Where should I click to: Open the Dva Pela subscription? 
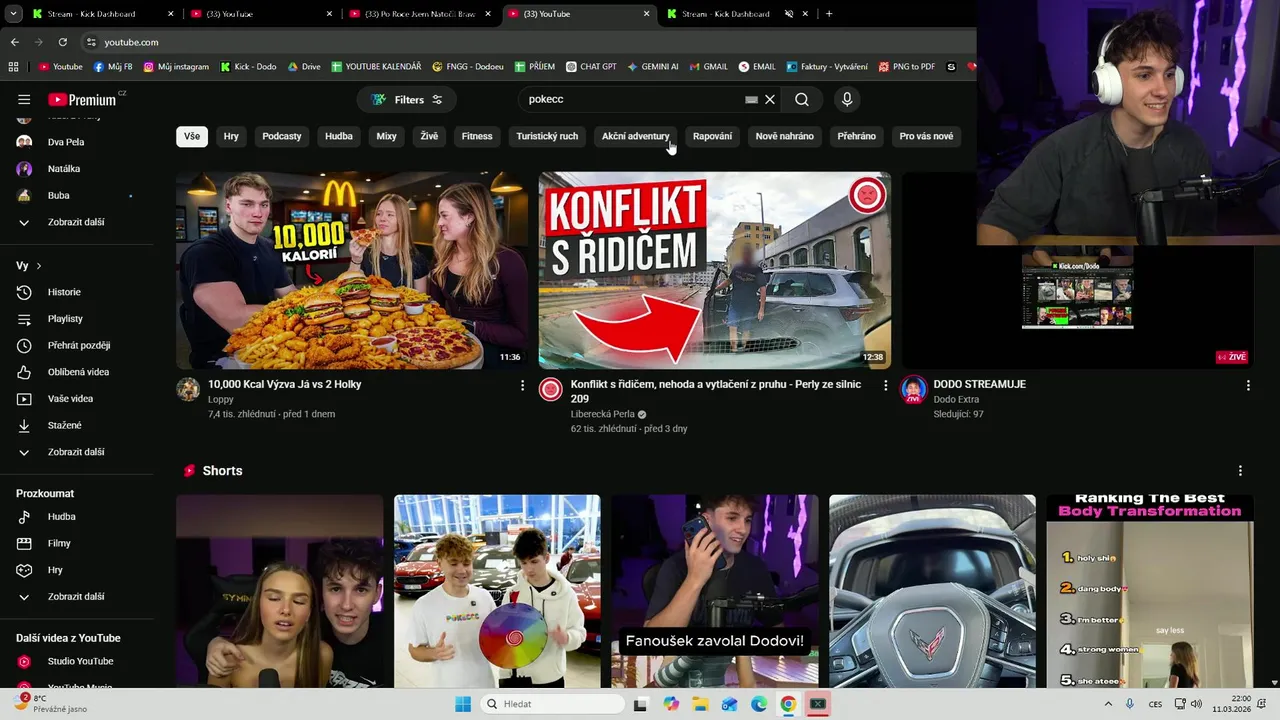coord(76,142)
